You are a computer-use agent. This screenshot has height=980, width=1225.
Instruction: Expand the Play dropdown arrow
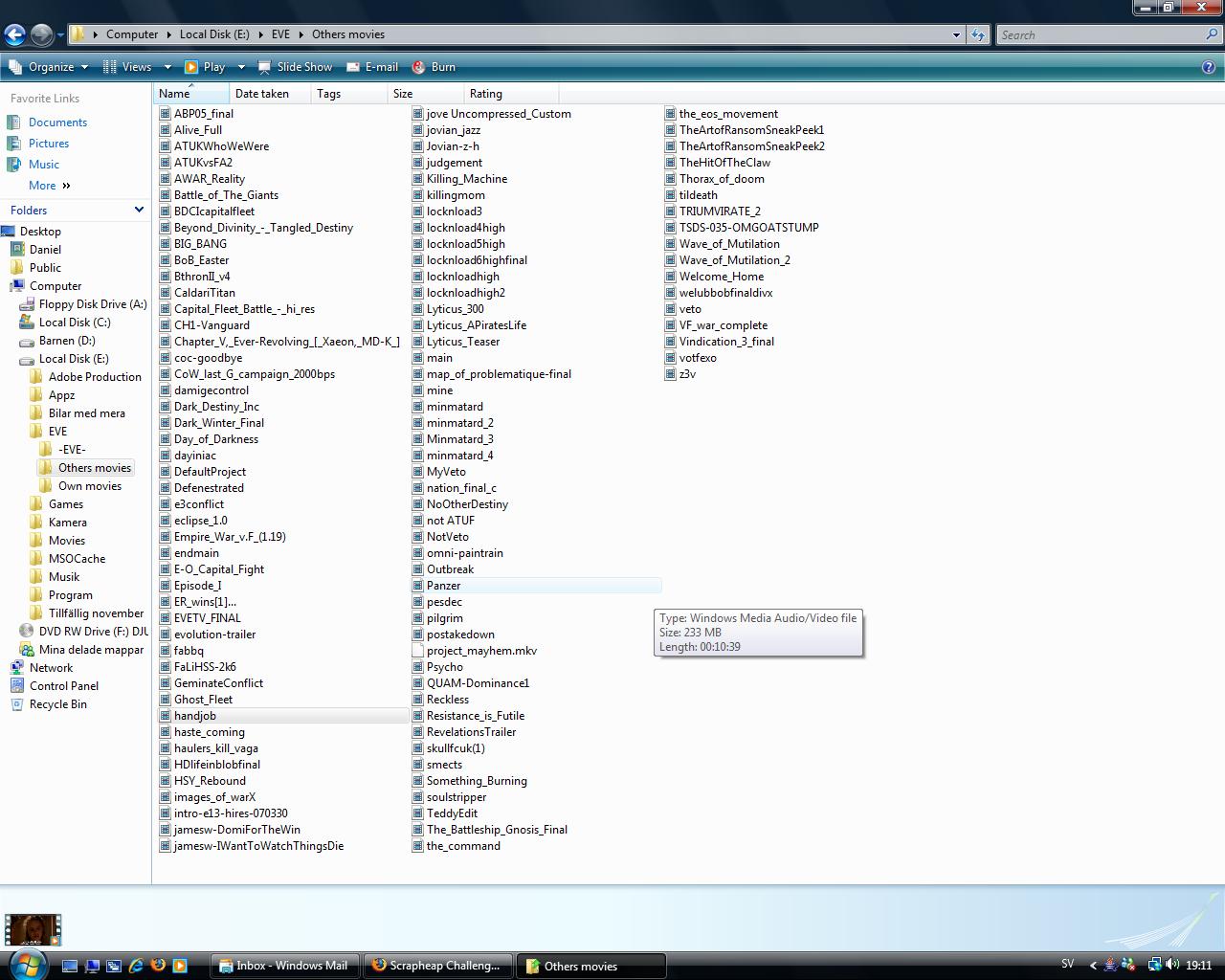(241, 67)
